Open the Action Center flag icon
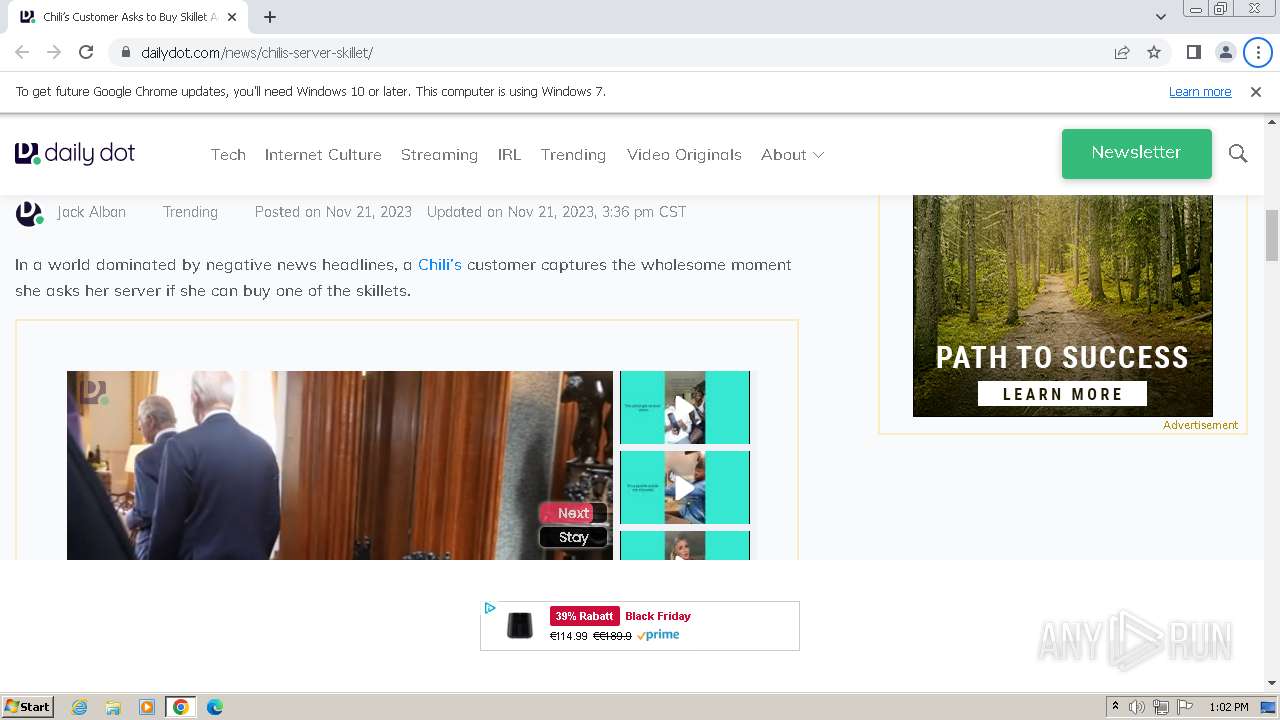This screenshot has height=720, width=1280. tap(1184, 707)
